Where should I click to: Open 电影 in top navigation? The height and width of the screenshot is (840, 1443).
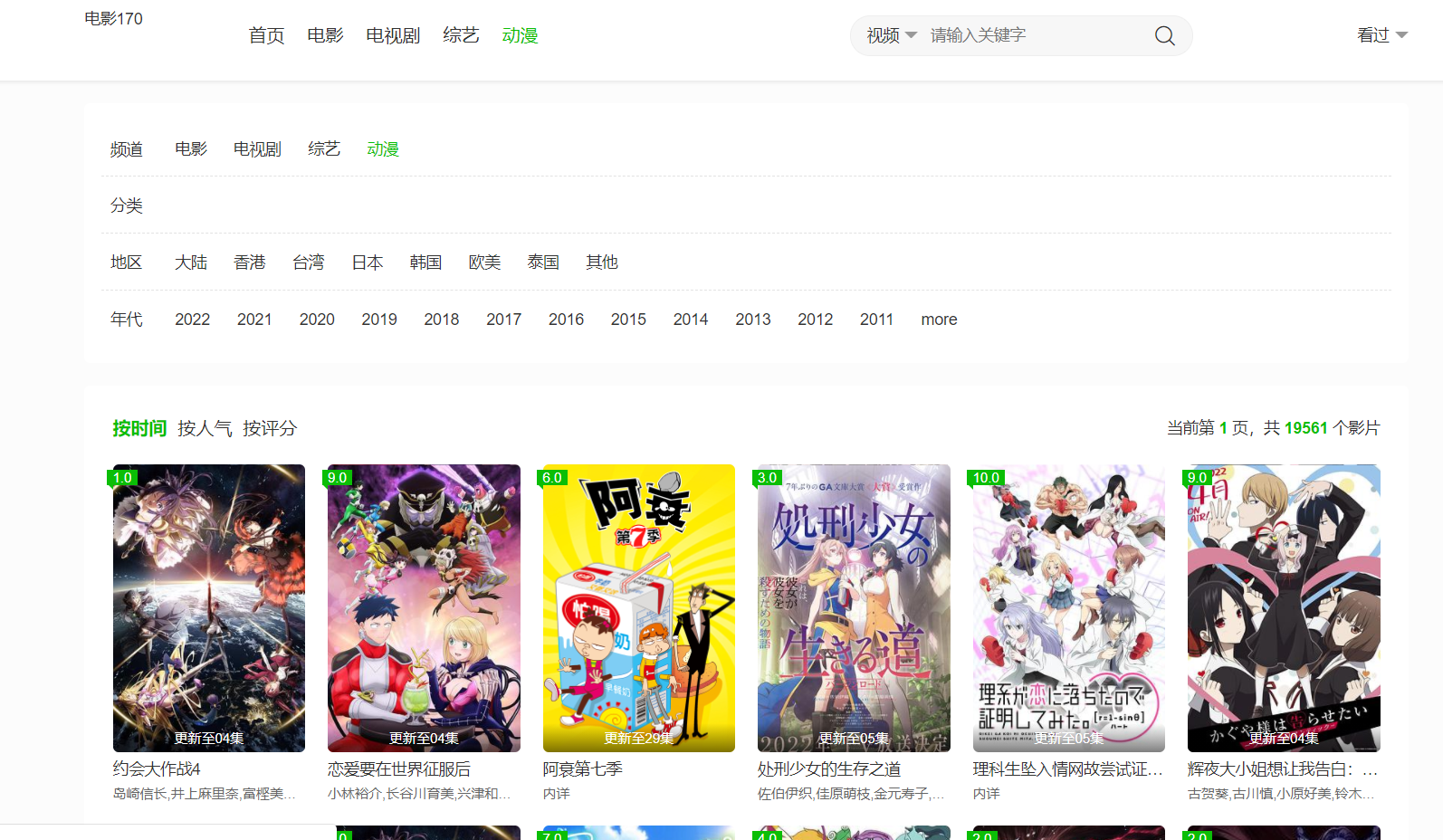325,35
